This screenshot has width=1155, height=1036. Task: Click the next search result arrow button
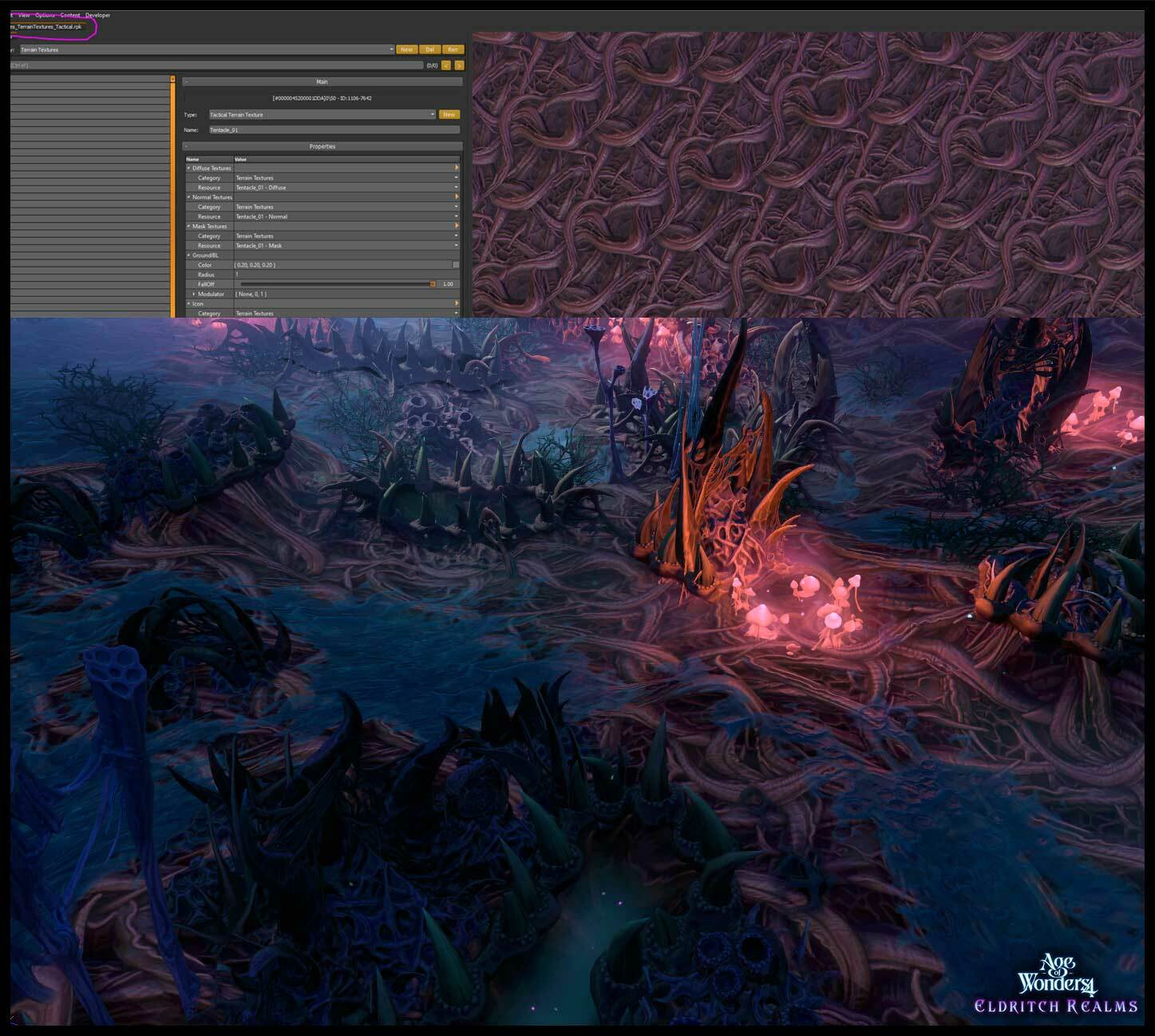[x=458, y=65]
